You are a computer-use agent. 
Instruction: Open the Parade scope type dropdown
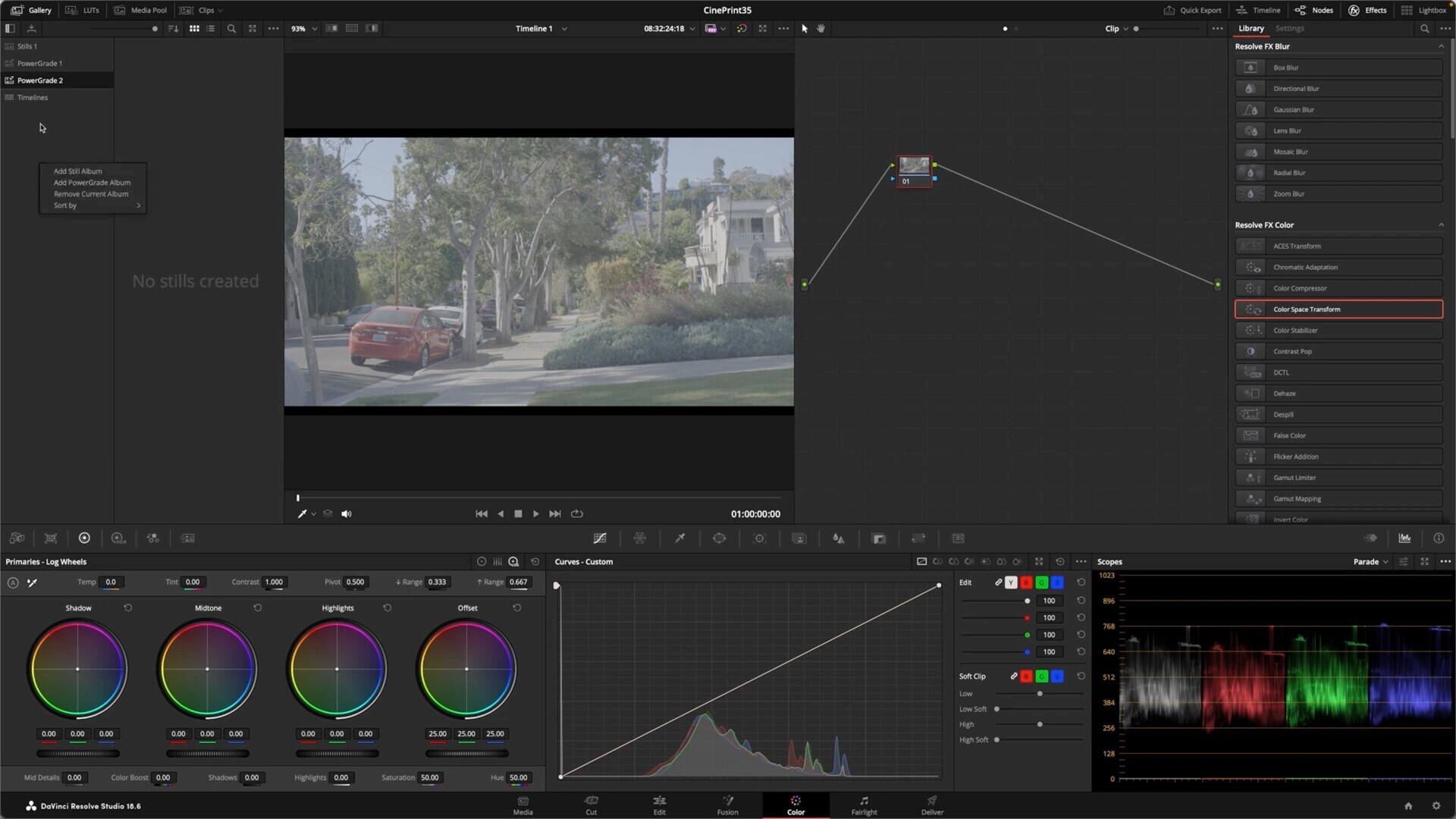click(1370, 562)
